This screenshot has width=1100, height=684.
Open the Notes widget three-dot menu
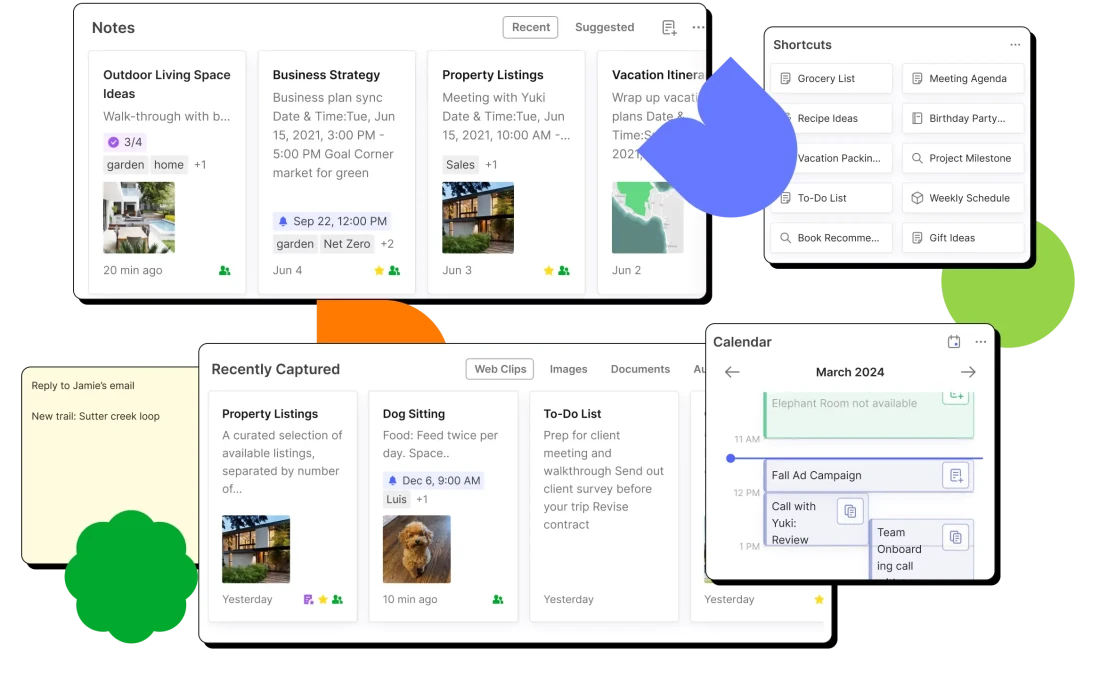pyautogui.click(x=698, y=28)
